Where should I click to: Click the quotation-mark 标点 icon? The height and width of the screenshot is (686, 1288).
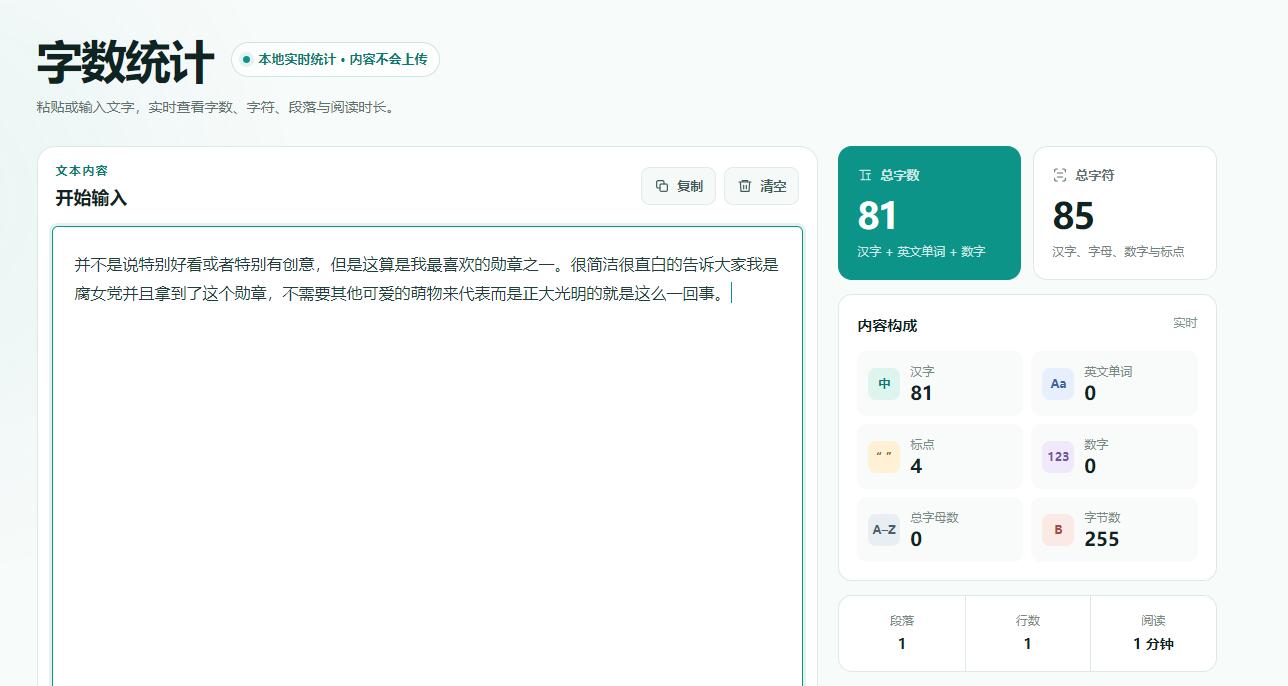[x=884, y=457]
